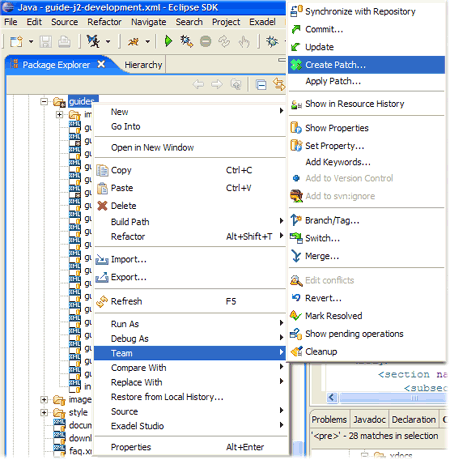Viewport: 450px width, 460px height.
Task: Click the green Run toolbar button
Action: coord(168,41)
